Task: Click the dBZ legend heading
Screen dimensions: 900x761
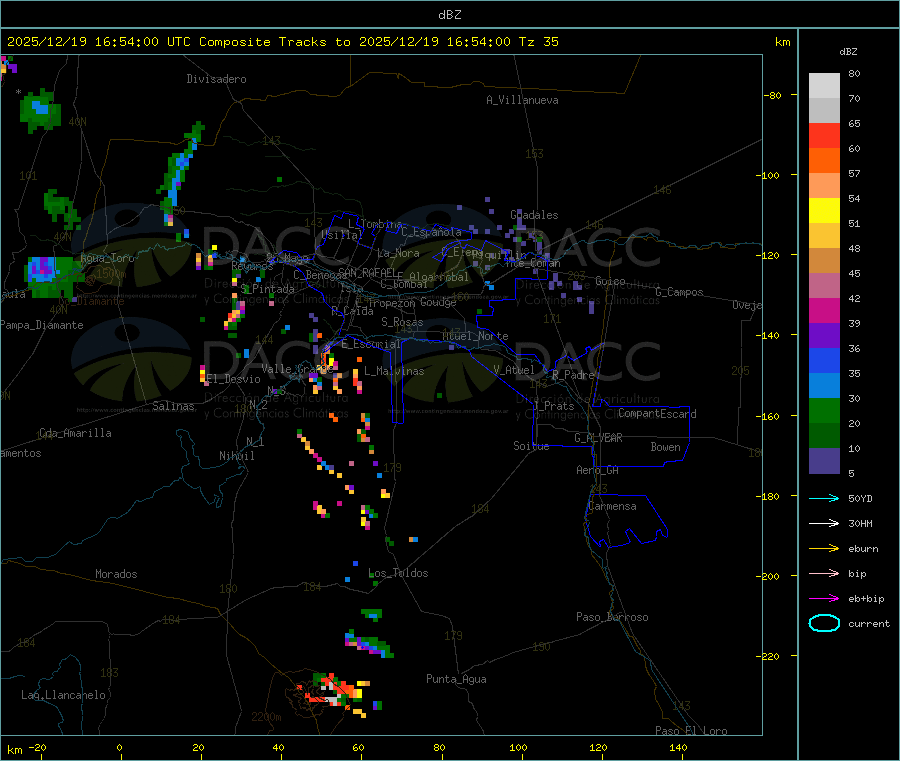Action: pos(848,52)
